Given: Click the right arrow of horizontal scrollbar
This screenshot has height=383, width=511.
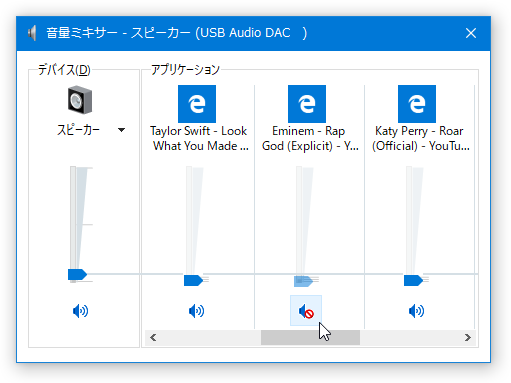Looking at the screenshot, I should pyautogui.click(x=468, y=337).
